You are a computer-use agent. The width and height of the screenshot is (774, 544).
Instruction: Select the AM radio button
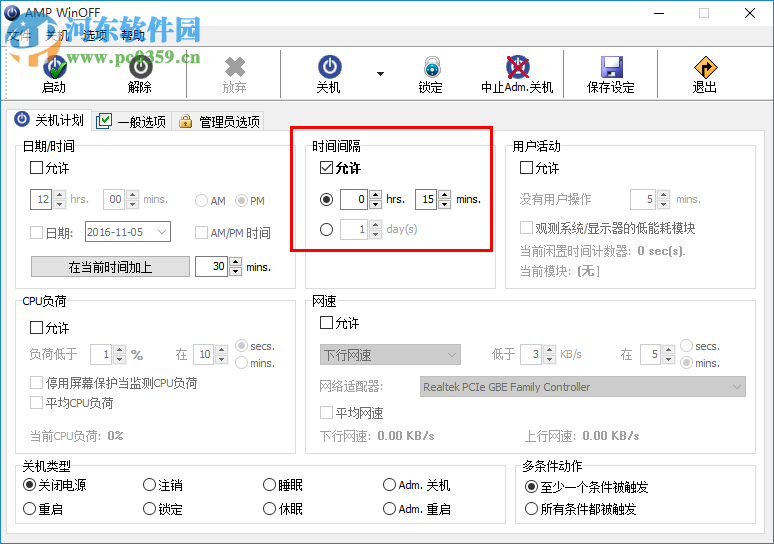201,201
